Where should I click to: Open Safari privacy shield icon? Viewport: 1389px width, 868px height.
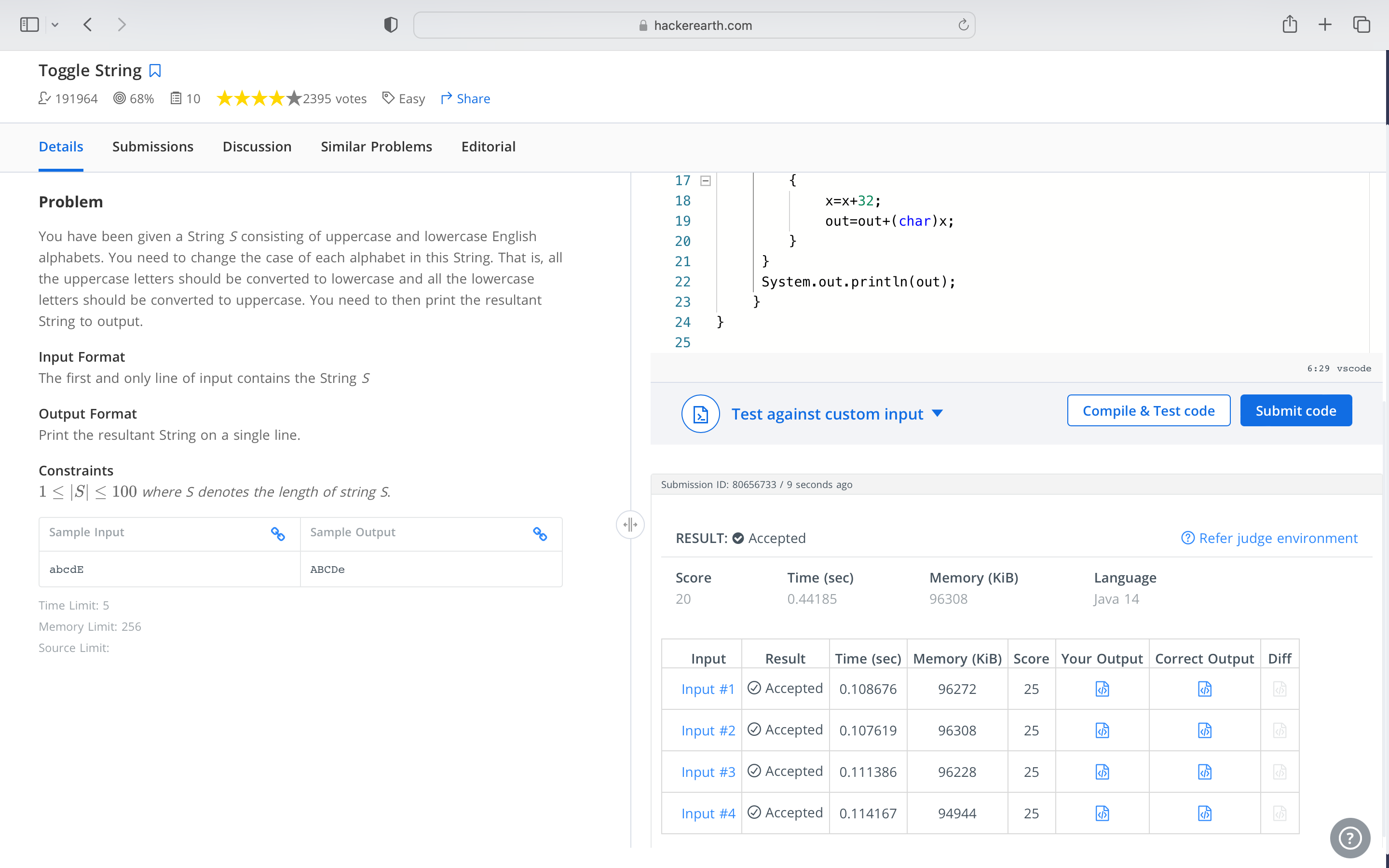[x=391, y=25]
